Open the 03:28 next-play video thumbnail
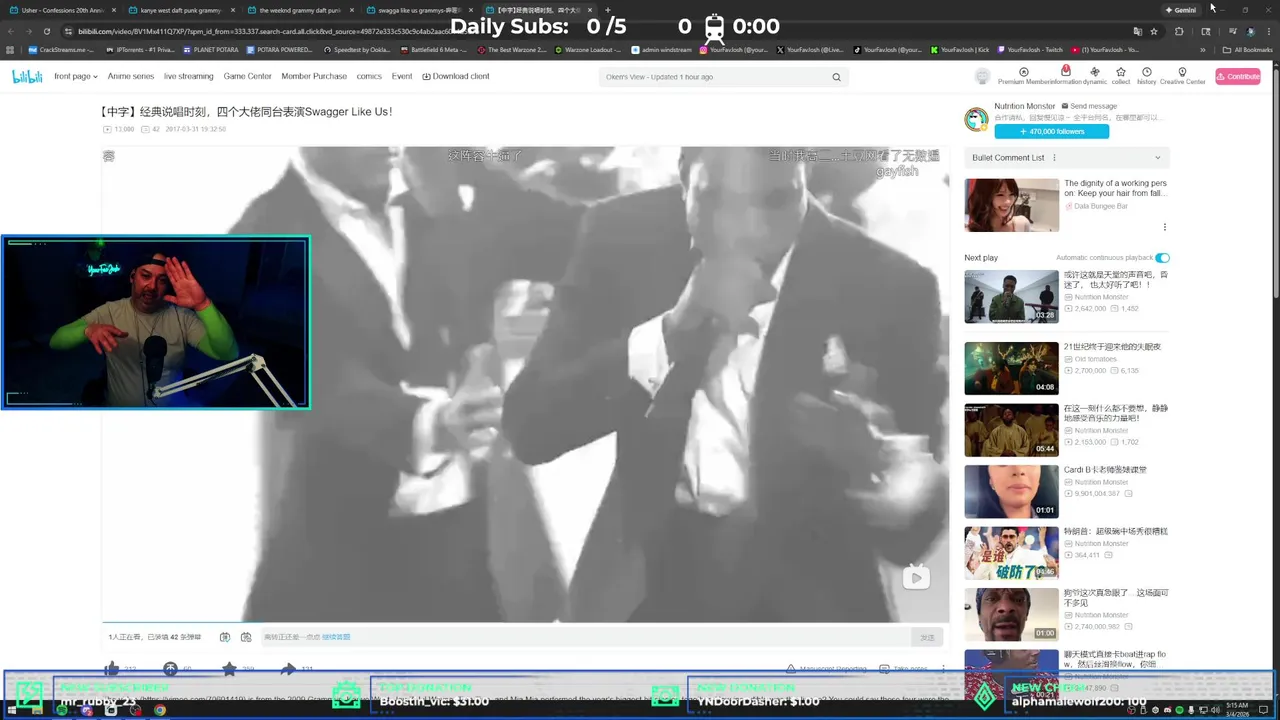1280x720 pixels. [x=1011, y=297]
